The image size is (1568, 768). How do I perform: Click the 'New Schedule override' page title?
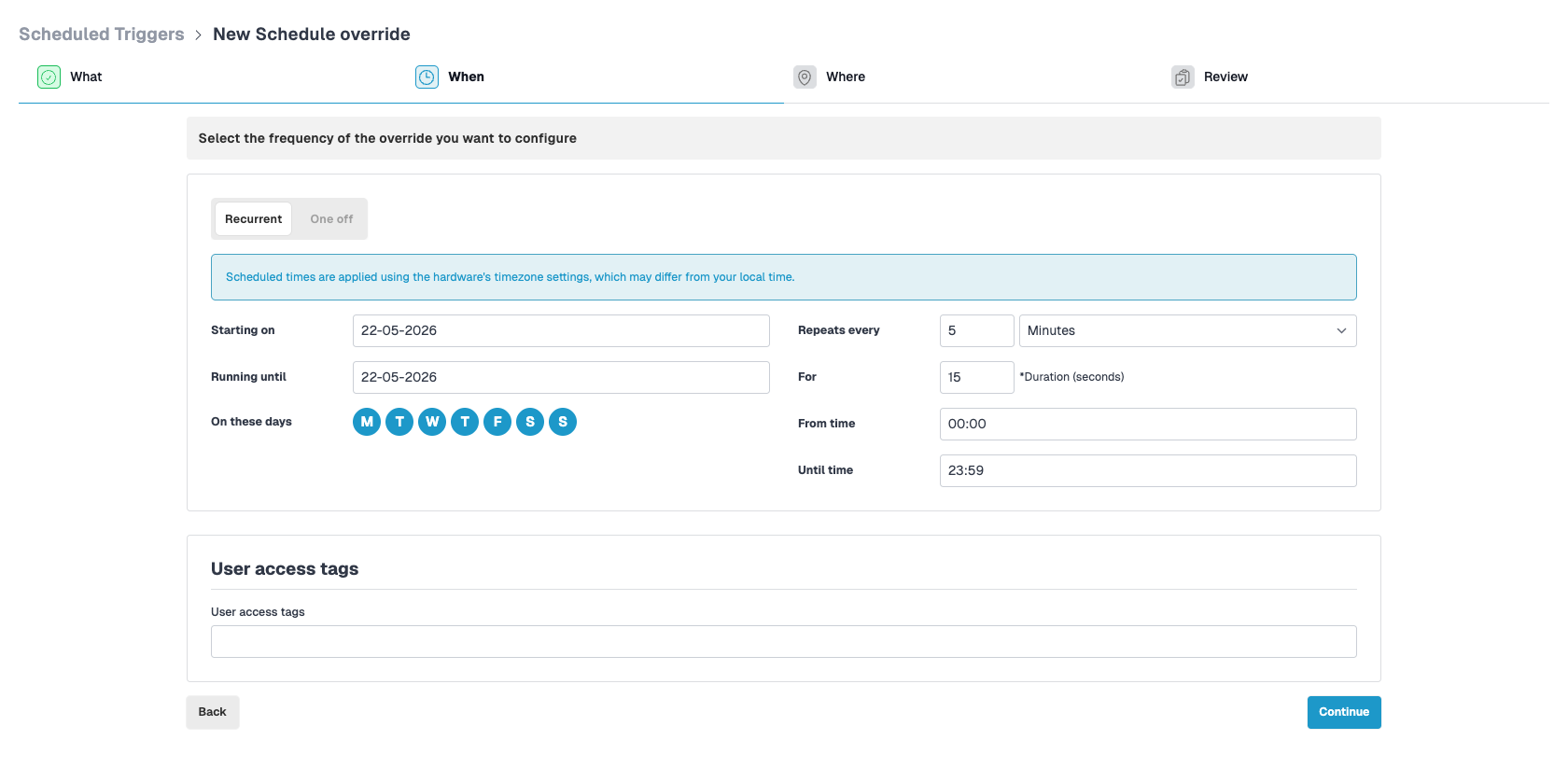(312, 35)
